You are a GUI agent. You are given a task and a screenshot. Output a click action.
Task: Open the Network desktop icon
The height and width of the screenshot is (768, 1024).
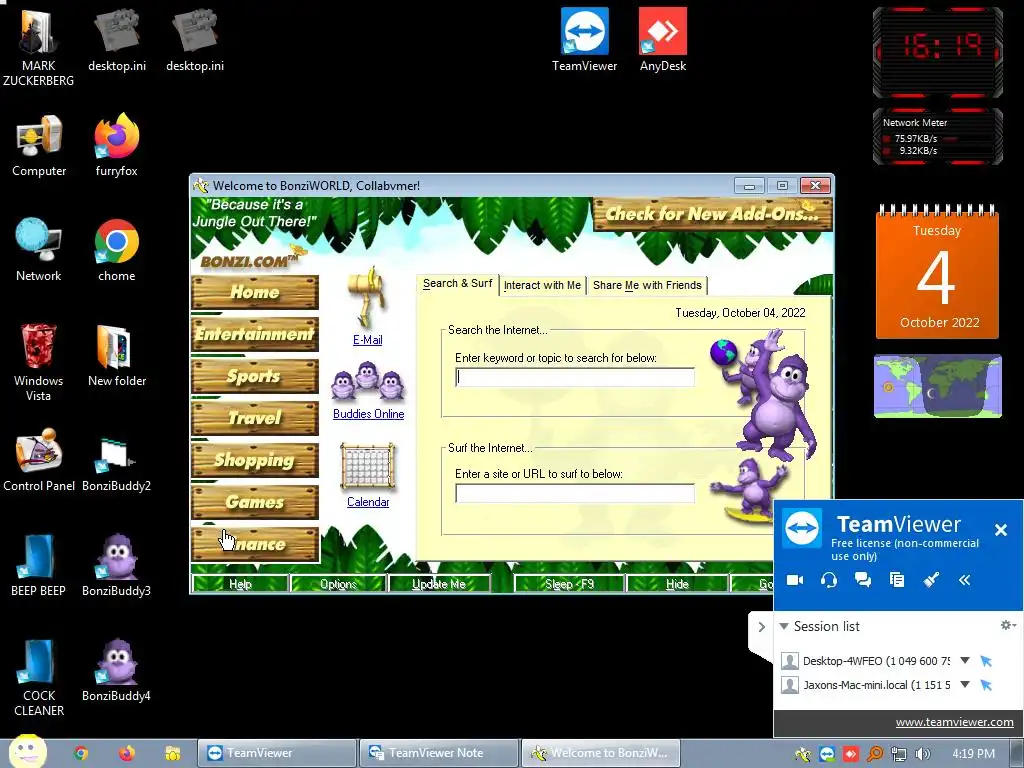click(39, 249)
